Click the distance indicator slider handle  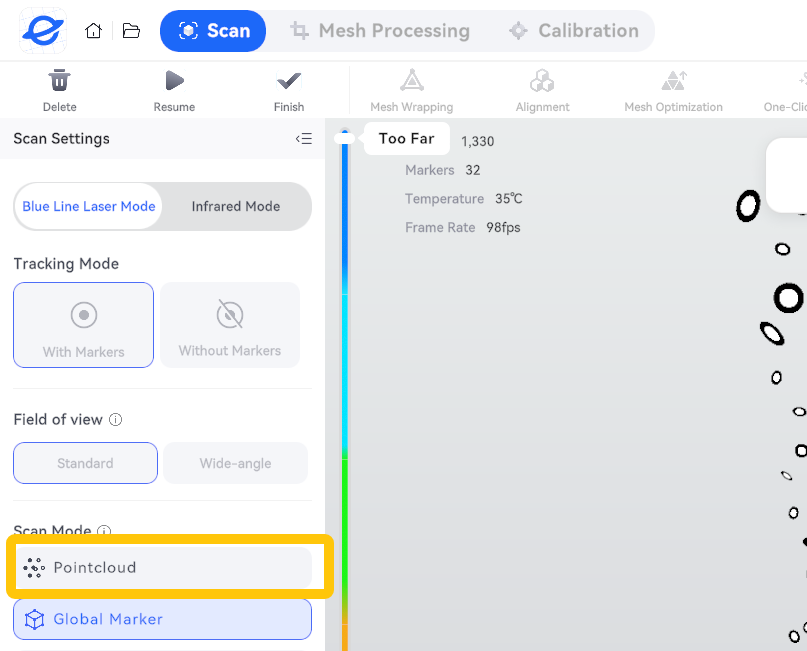click(344, 138)
